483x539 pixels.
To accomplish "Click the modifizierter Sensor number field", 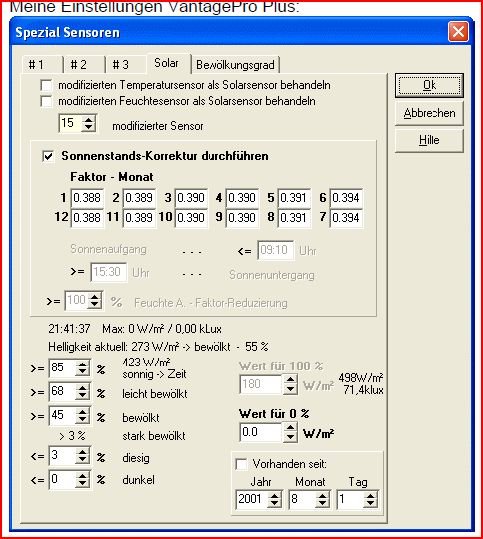I will (71, 123).
